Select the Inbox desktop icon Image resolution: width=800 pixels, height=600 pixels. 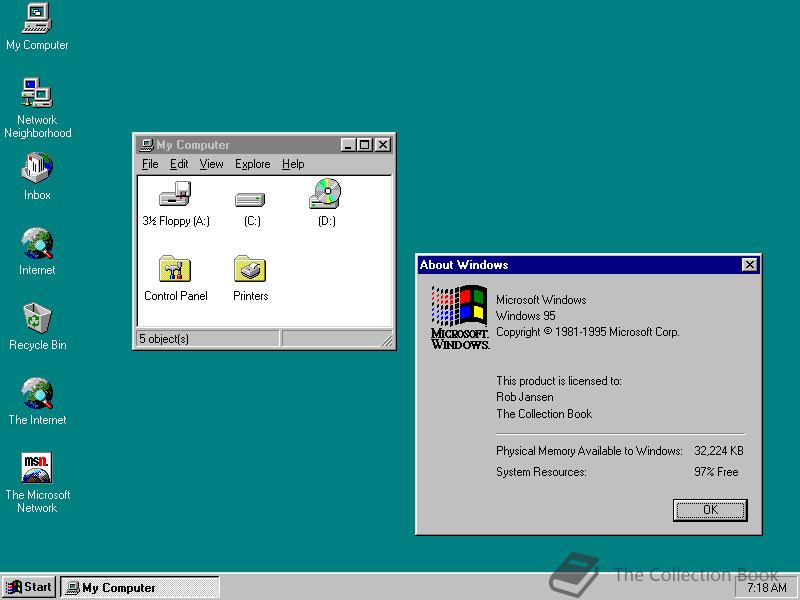(37, 177)
